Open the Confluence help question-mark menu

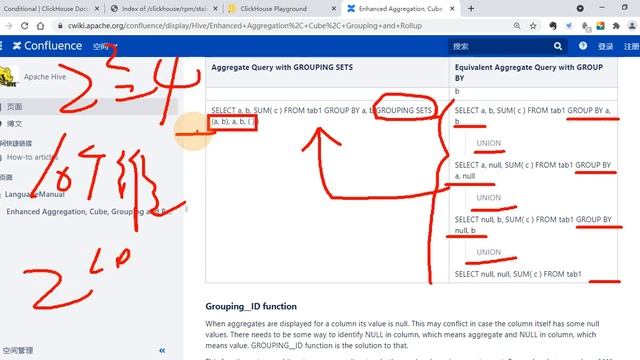click(x=583, y=46)
